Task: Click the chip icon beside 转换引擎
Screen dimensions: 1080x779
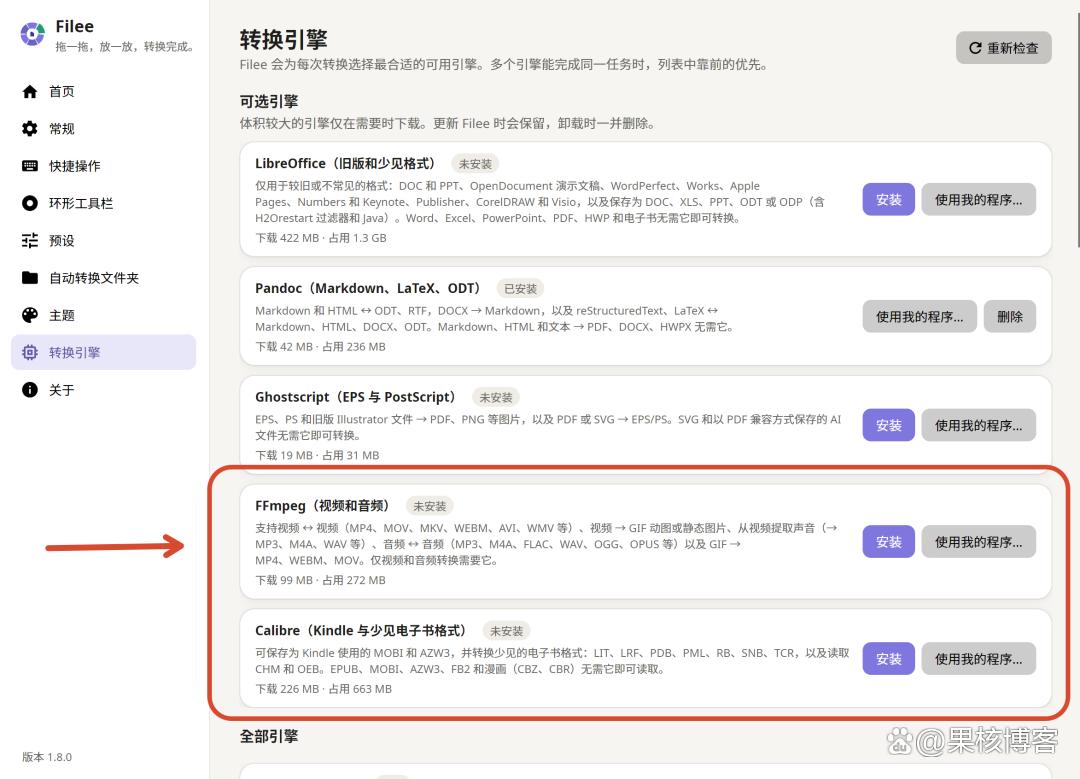Action: pyautogui.click(x=30, y=353)
